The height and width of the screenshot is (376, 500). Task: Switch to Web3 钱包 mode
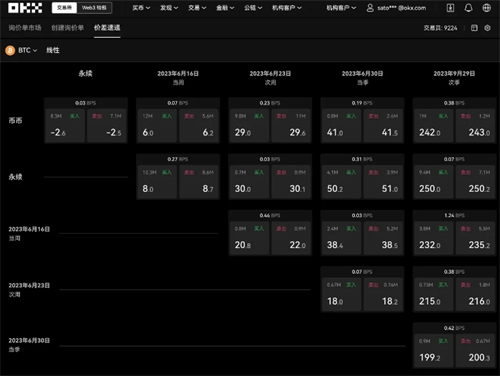[94, 8]
